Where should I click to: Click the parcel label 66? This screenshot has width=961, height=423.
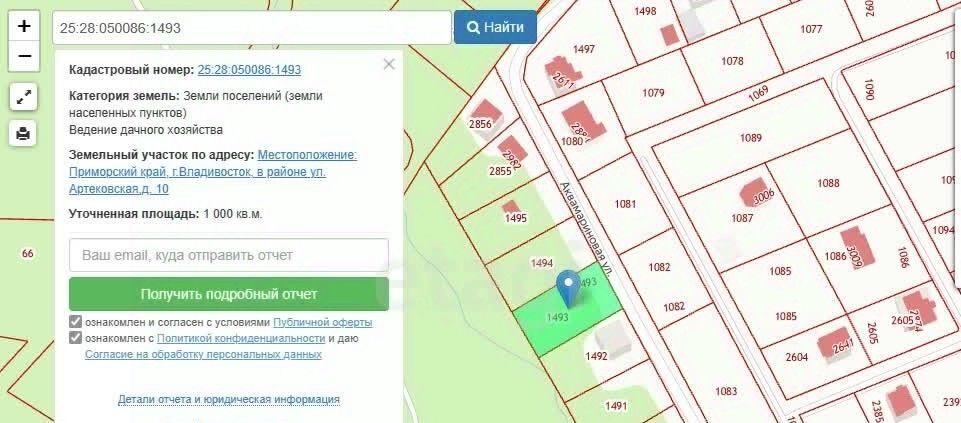(27, 253)
